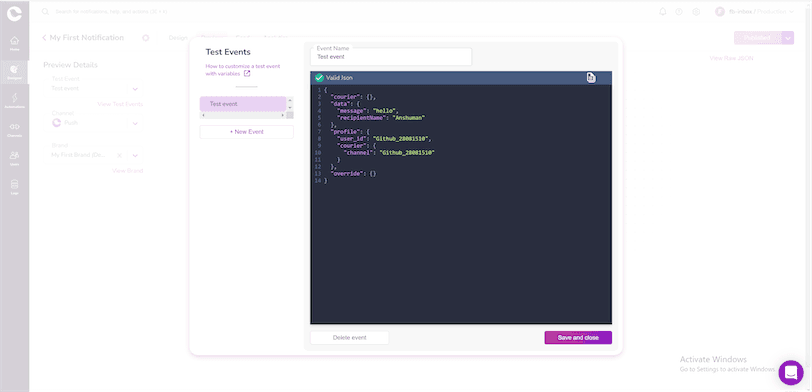Image resolution: width=812 pixels, height=392 pixels.
Task: Open the Home sidebar icon
Action: click(14, 43)
